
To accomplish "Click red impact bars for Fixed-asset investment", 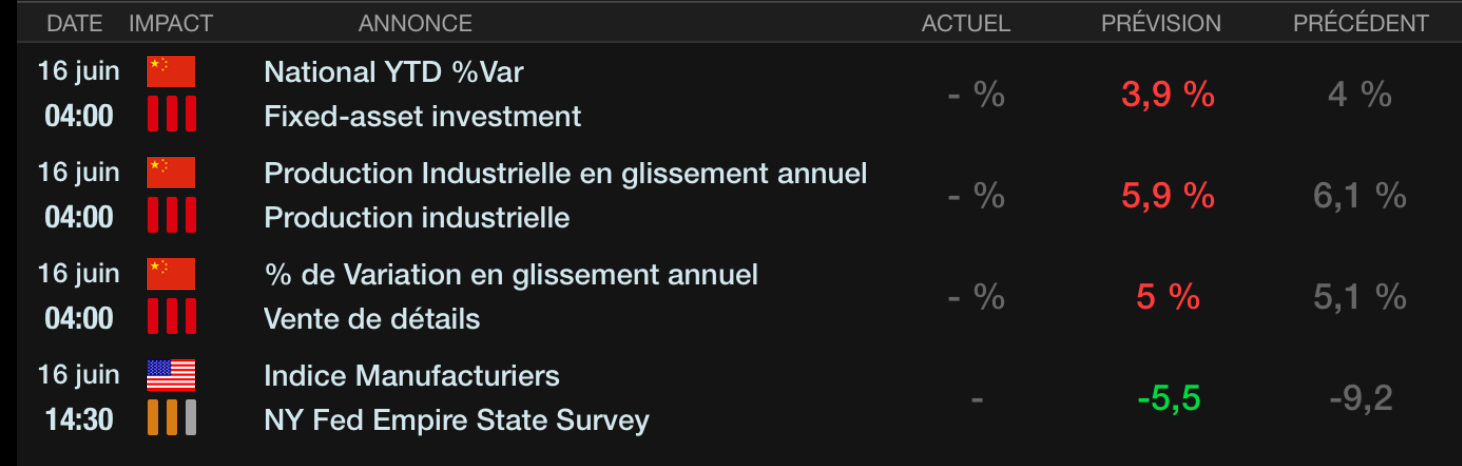I will 171,115.
